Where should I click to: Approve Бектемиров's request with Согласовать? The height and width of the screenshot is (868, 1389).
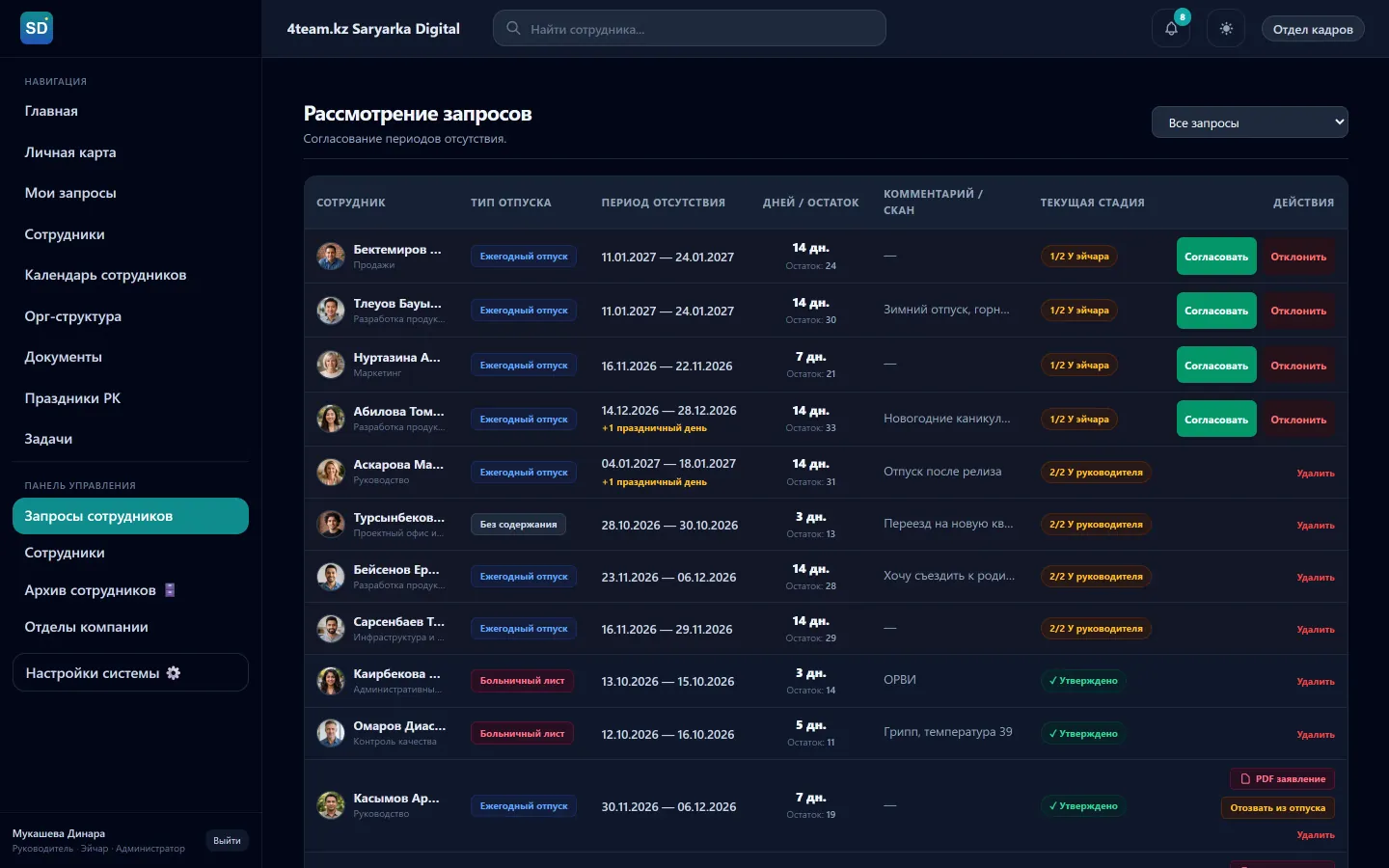(x=1216, y=257)
